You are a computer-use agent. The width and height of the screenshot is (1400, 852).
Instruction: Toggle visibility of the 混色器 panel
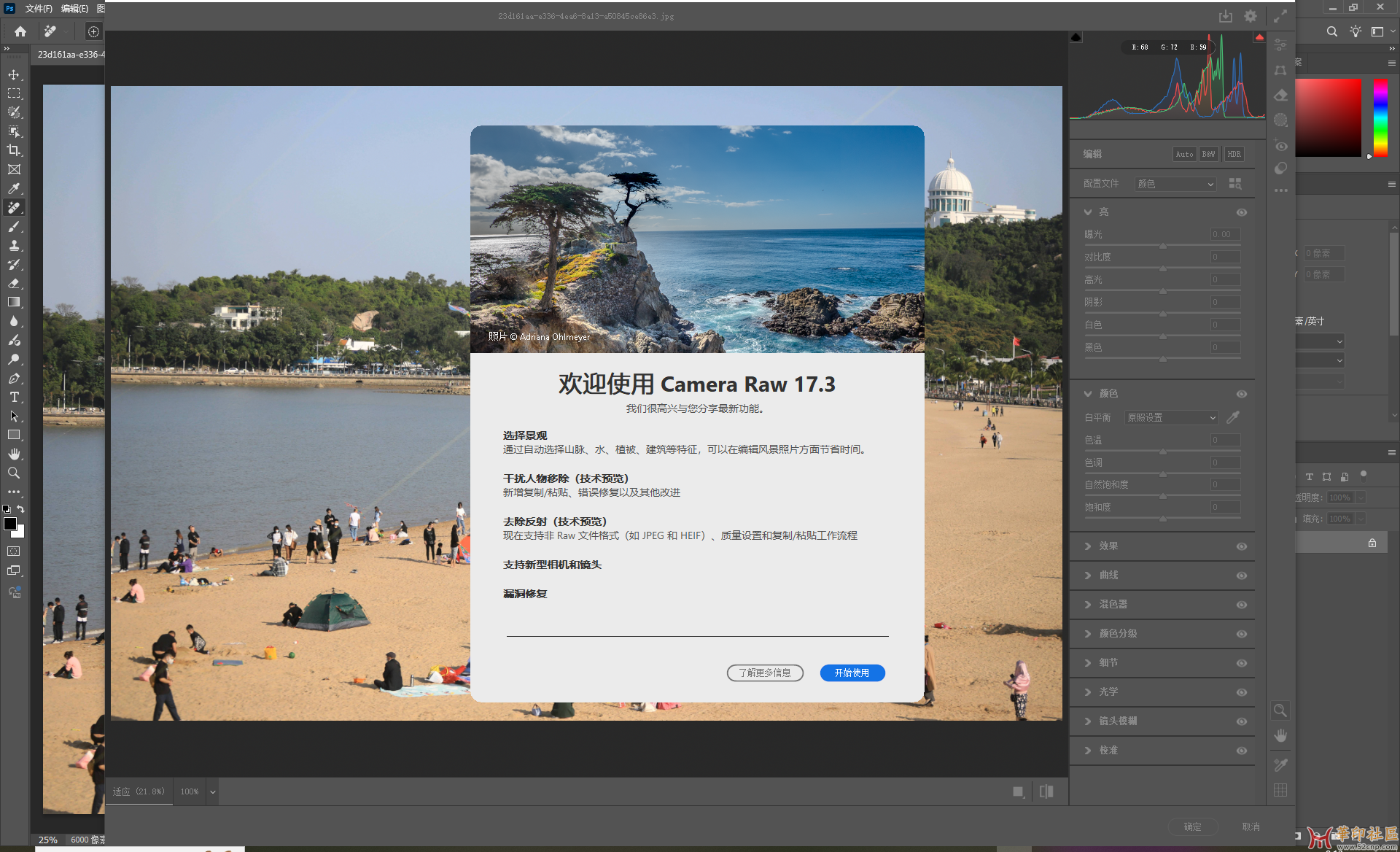pyautogui.click(x=1242, y=605)
